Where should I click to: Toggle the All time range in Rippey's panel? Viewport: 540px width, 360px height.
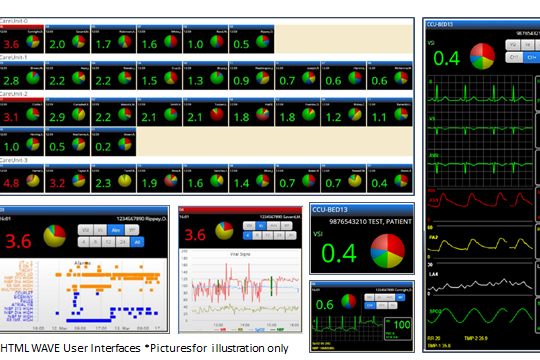point(137,242)
